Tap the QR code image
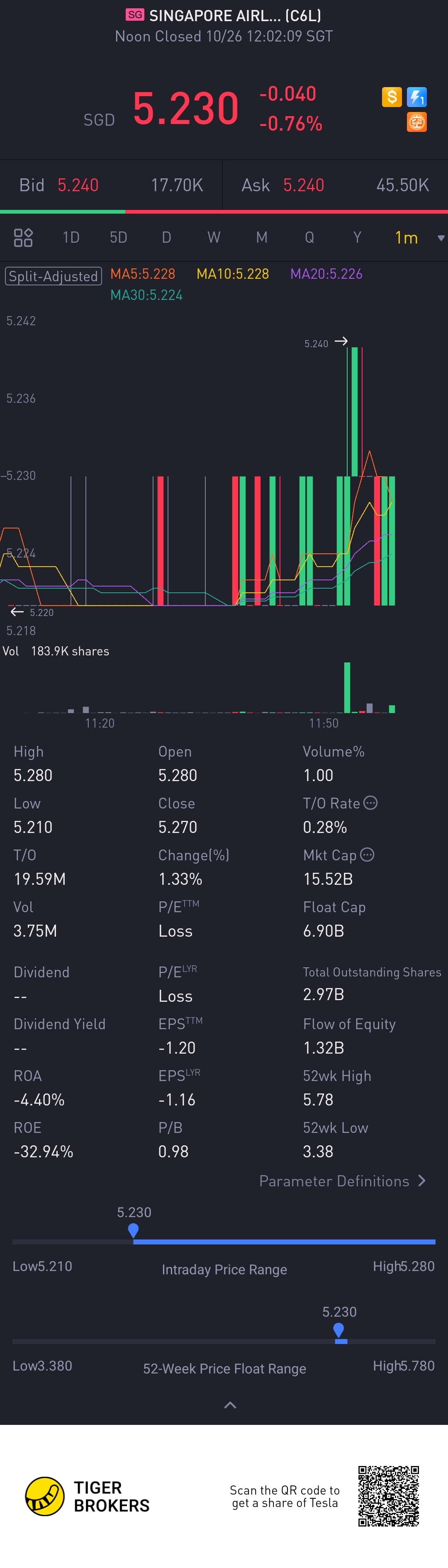 (x=389, y=1496)
